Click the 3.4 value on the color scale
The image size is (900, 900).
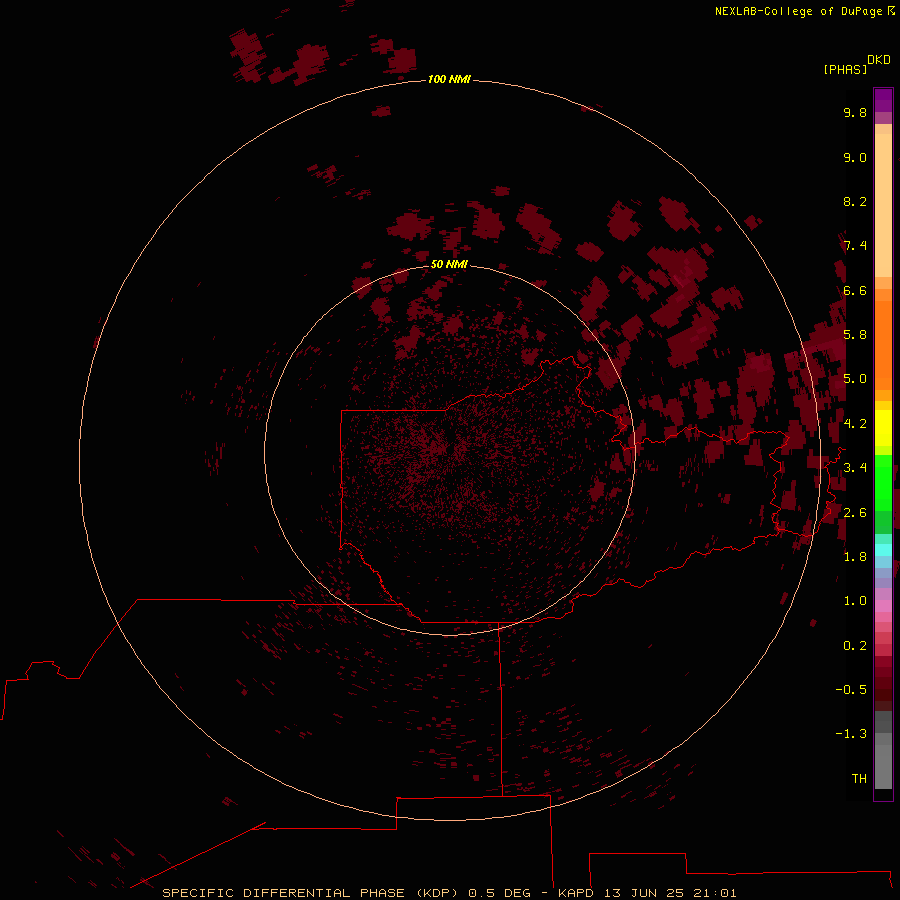coord(855,468)
